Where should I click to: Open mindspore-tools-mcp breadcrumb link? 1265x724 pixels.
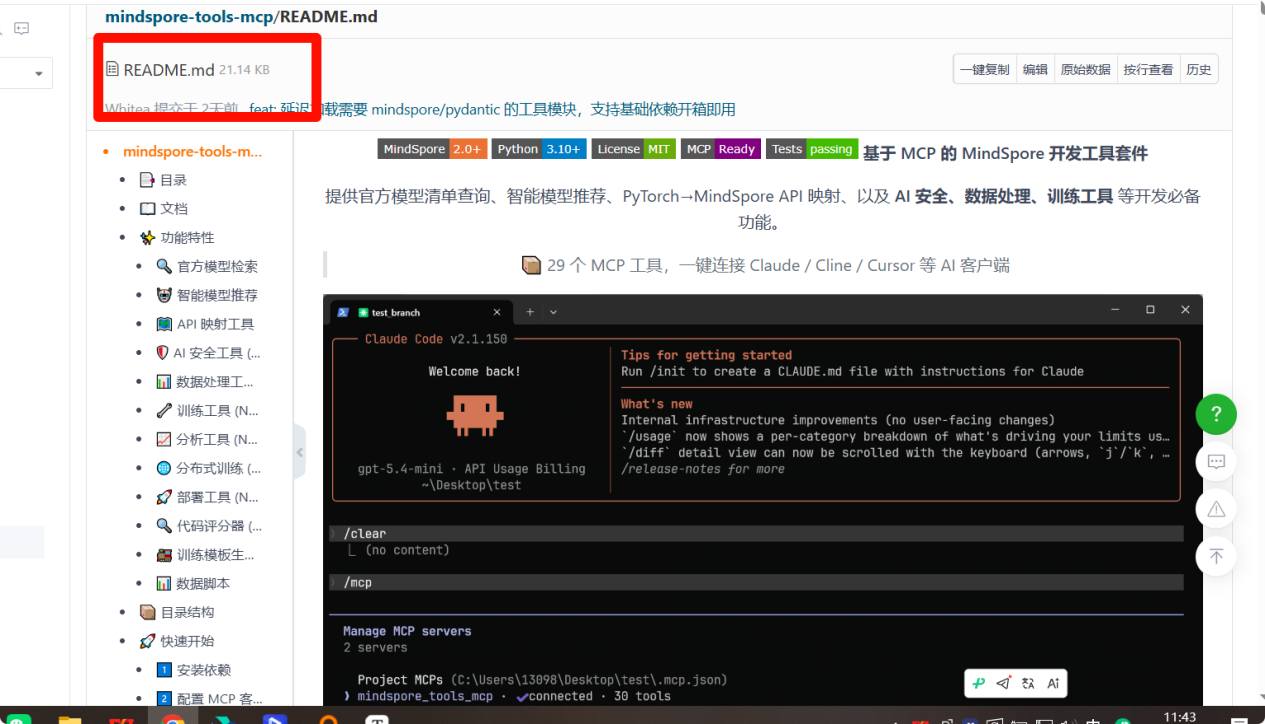coord(188,16)
